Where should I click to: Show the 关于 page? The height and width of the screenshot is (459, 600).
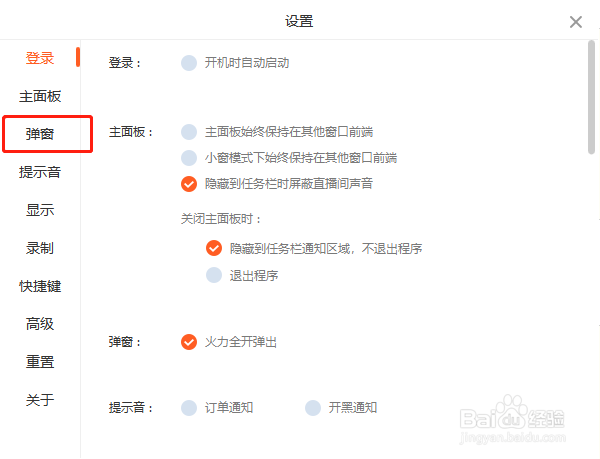coord(40,400)
